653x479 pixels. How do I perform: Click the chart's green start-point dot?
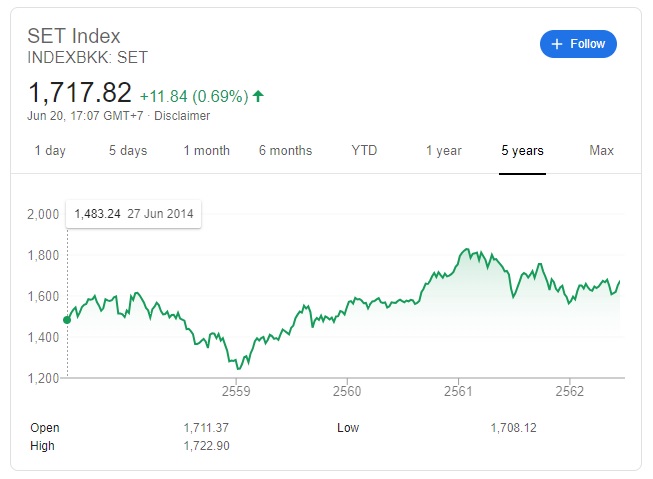(67, 320)
